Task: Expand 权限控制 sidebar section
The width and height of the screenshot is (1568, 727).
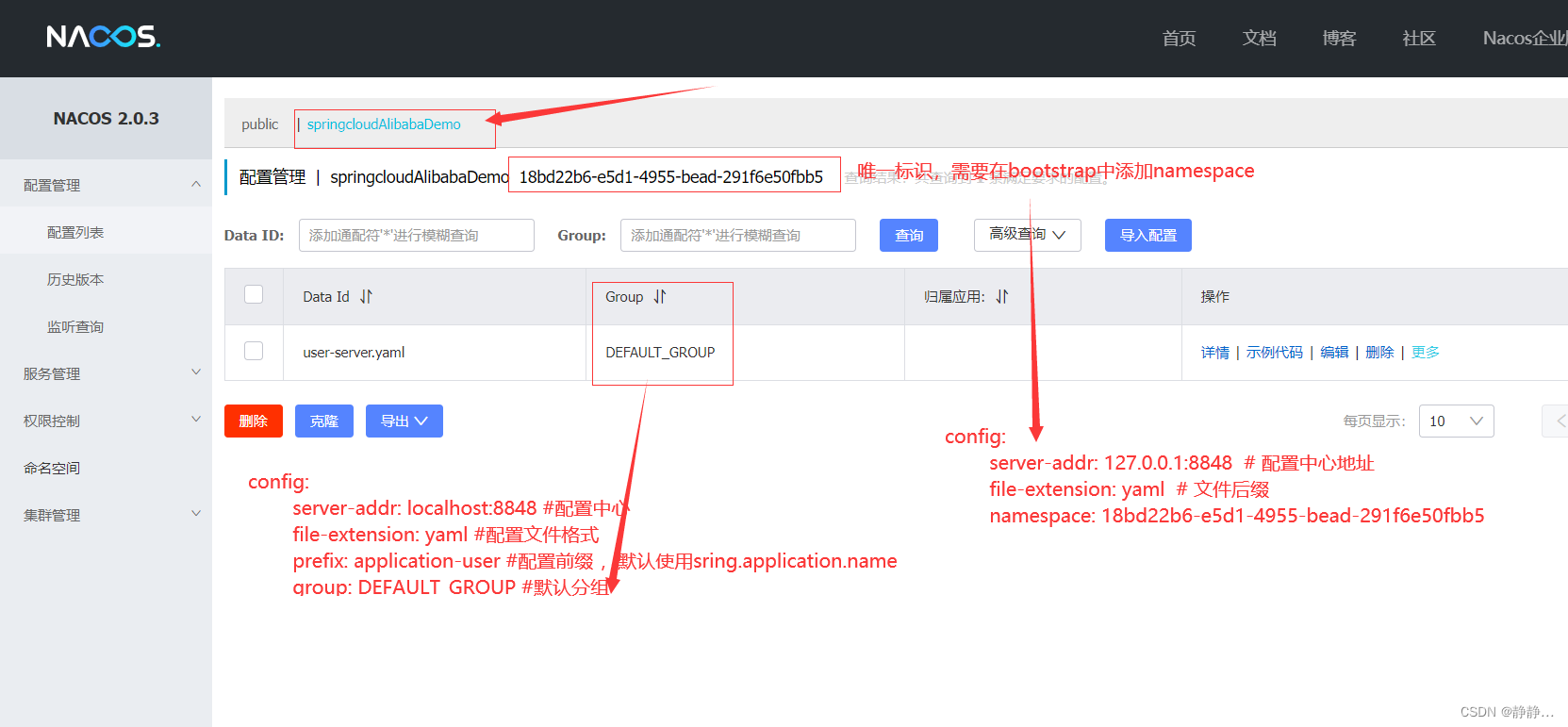Action: click(x=196, y=420)
